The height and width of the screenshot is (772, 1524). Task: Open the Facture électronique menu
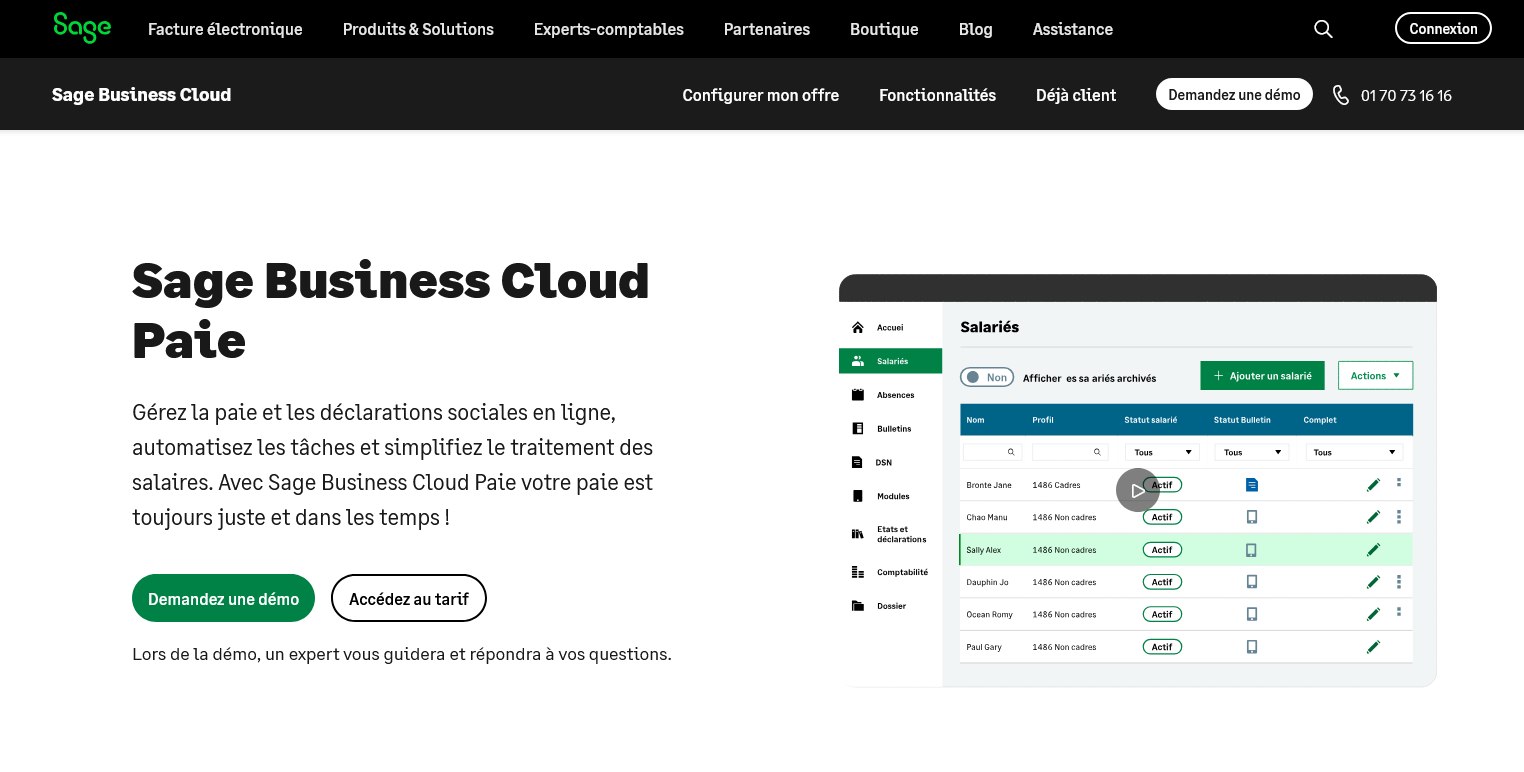click(x=225, y=29)
